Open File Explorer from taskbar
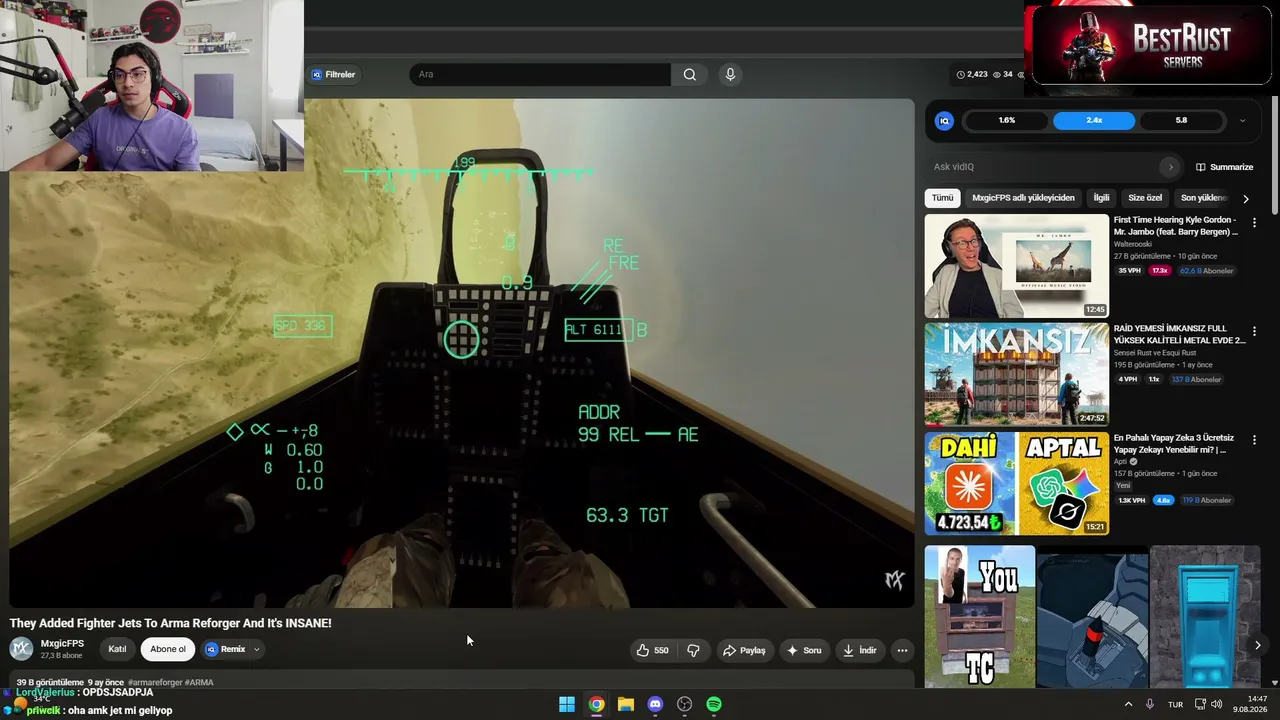Viewport: 1280px width, 720px height. click(626, 704)
